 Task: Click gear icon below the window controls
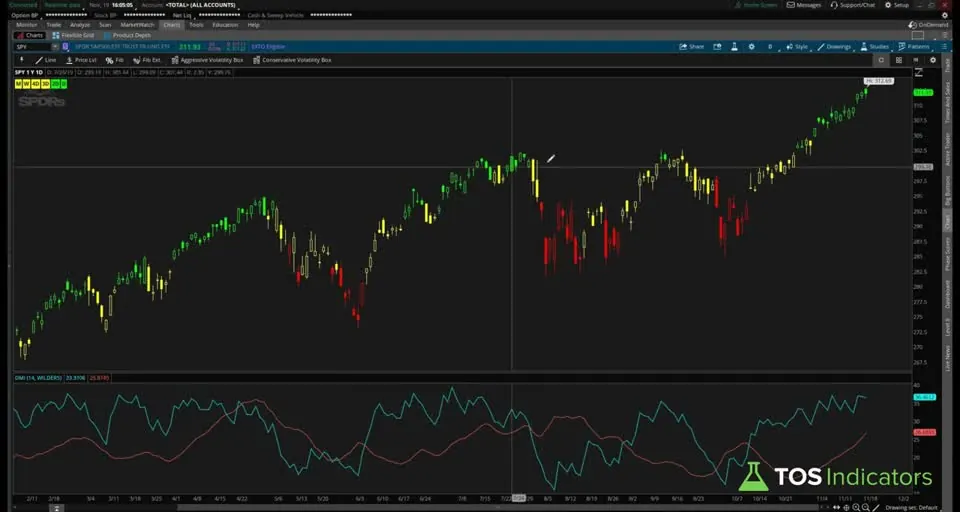click(x=945, y=15)
